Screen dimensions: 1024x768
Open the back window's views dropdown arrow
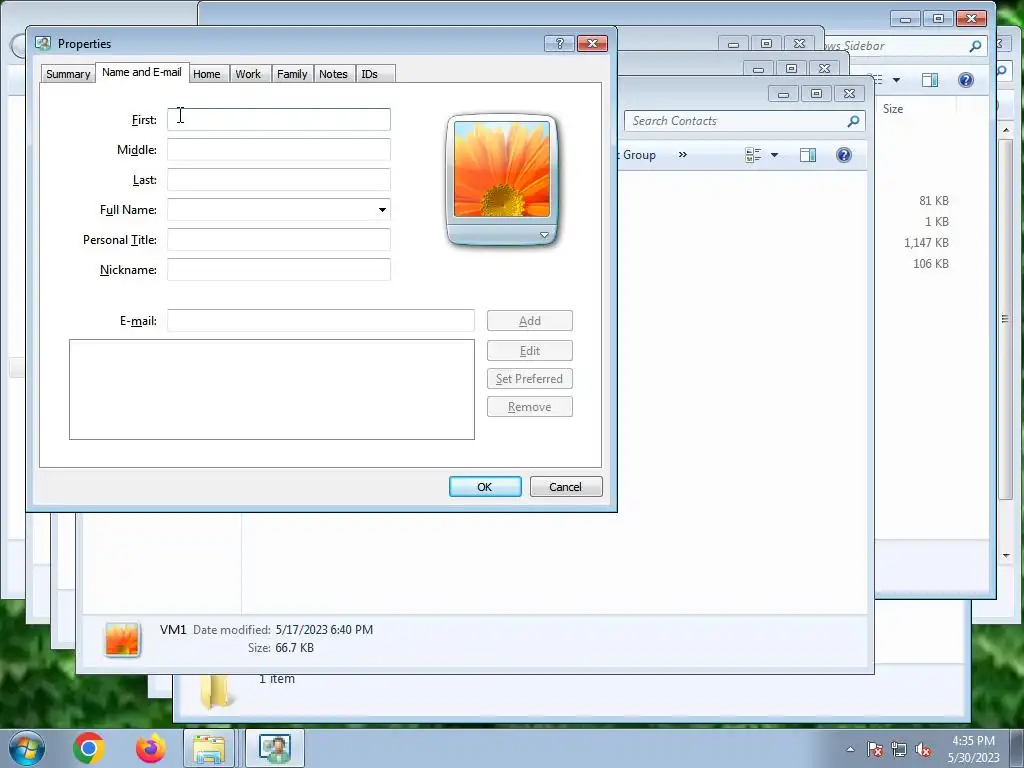[897, 80]
